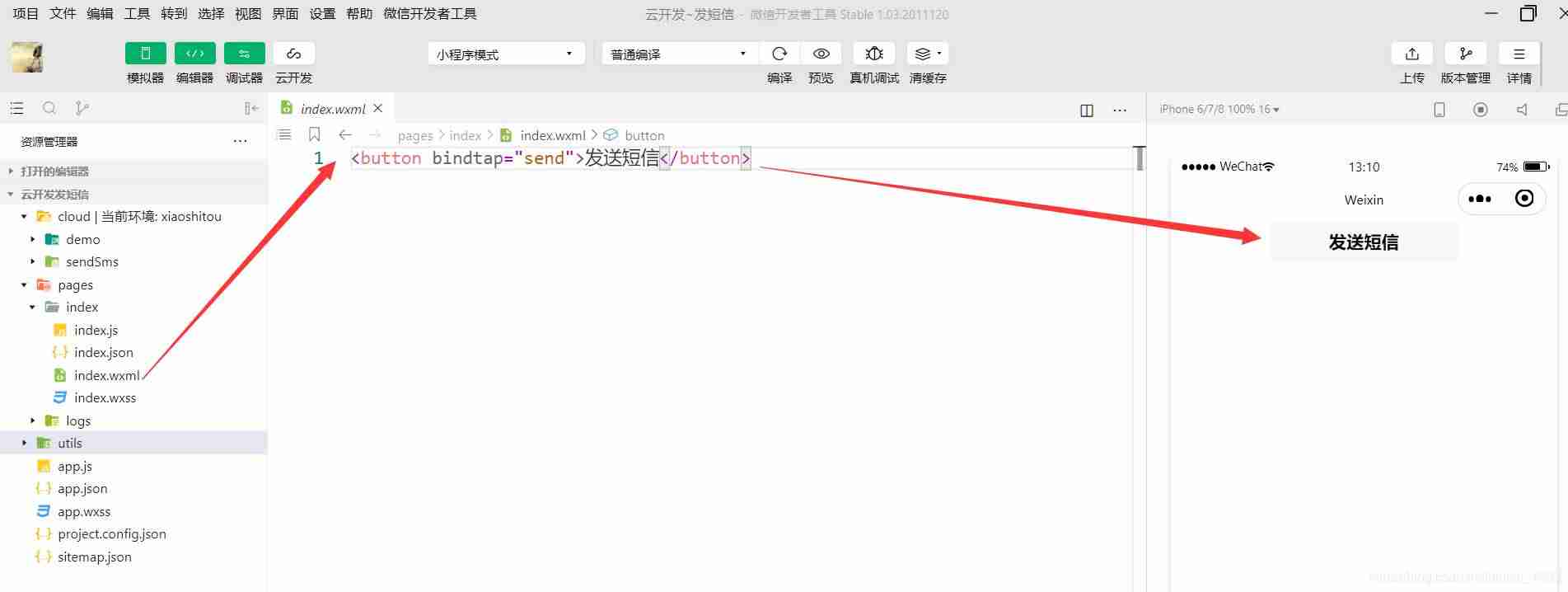Image resolution: width=1568 pixels, height=592 pixels.
Task: Collapse the index folder
Action: [x=133, y=308]
